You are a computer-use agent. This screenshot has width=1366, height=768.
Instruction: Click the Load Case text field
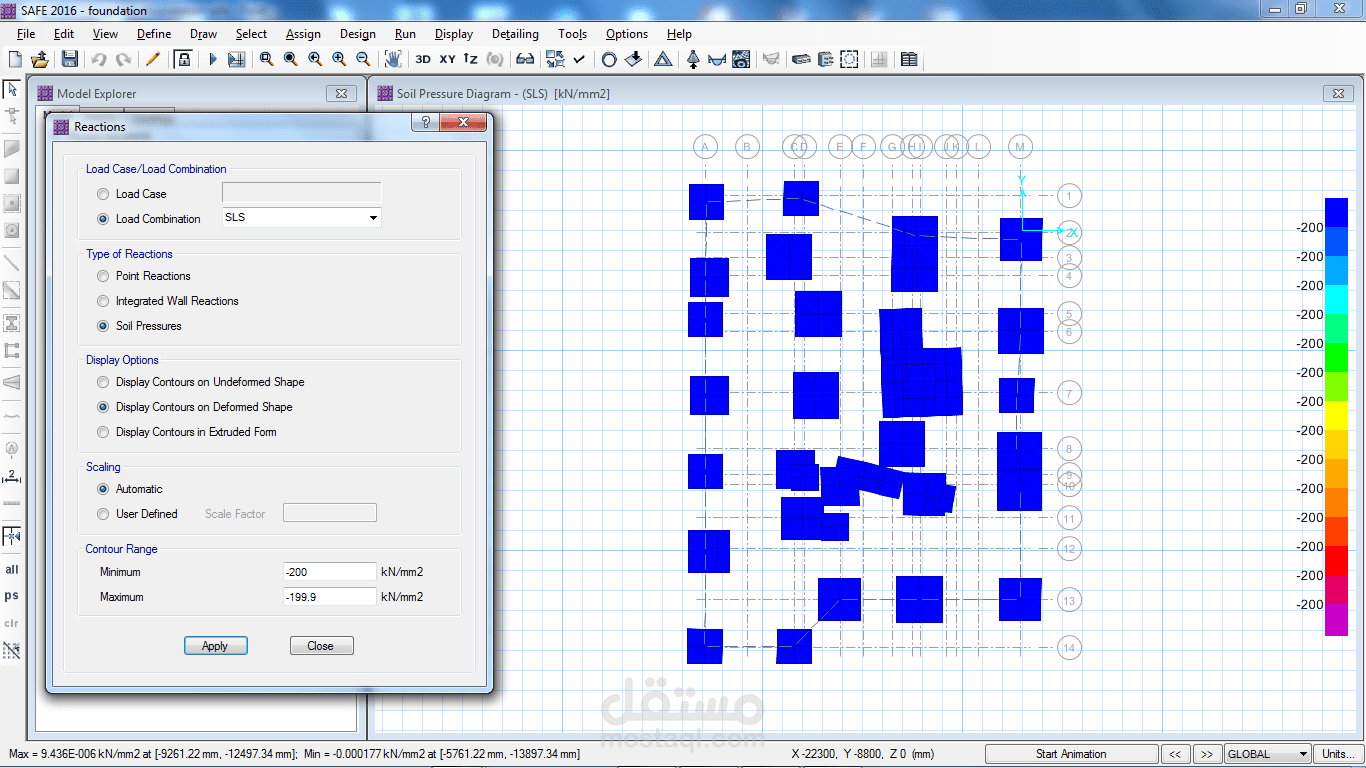302,192
